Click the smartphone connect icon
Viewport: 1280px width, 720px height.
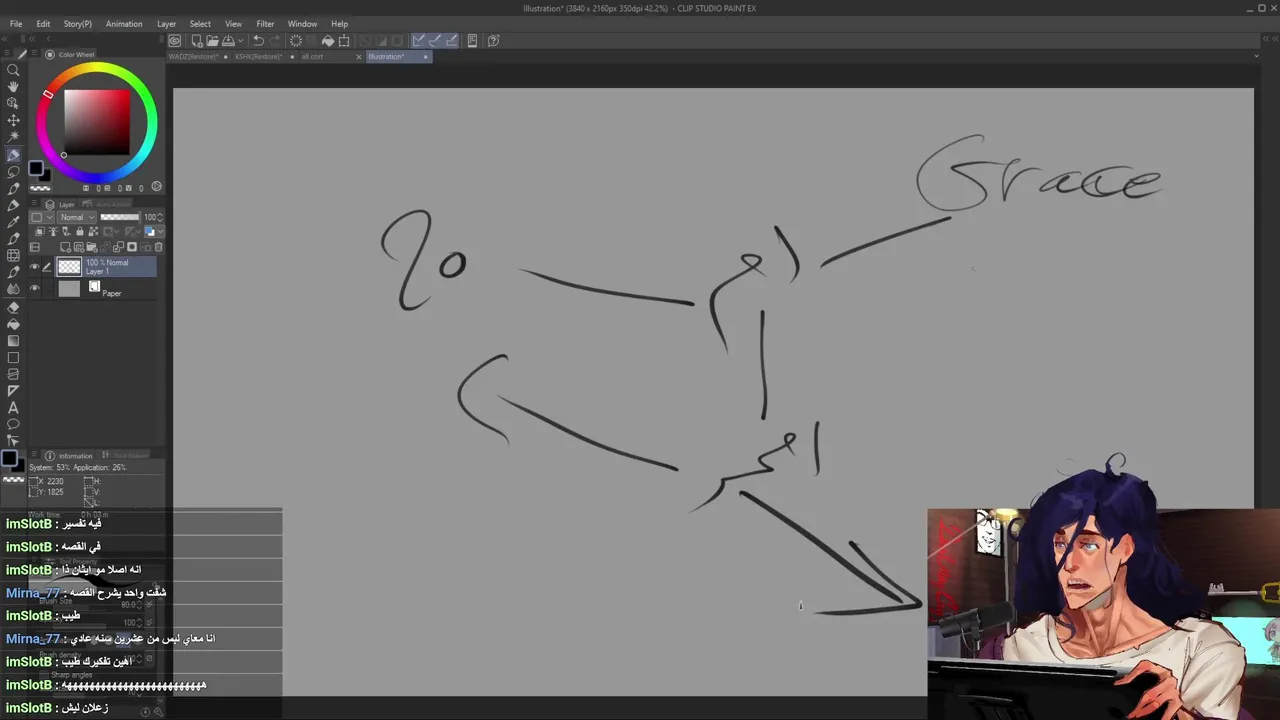coord(472,41)
